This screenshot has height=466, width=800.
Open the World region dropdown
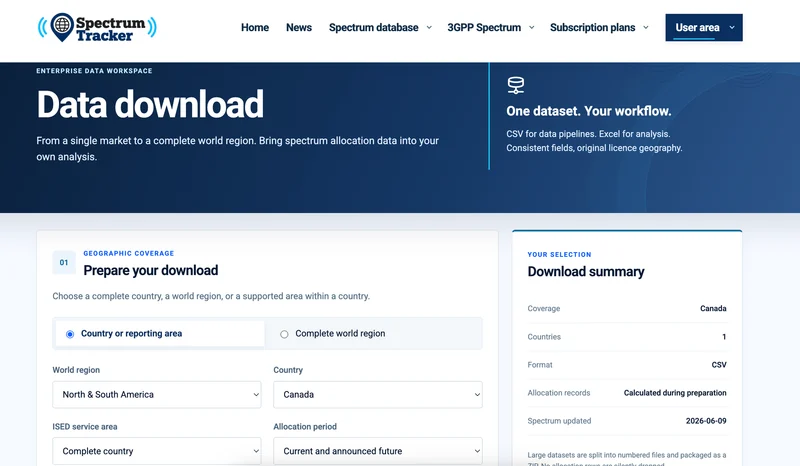pos(157,395)
